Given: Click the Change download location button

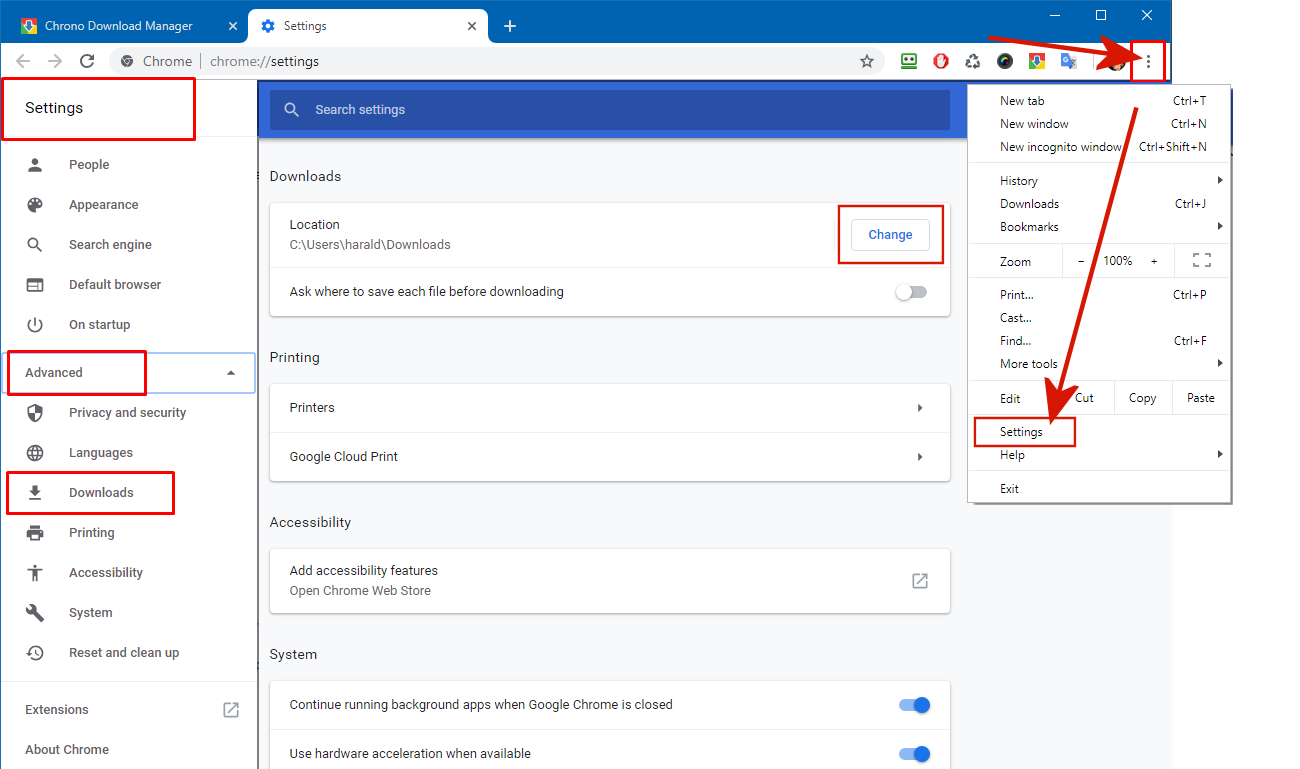Looking at the screenshot, I should point(890,235).
